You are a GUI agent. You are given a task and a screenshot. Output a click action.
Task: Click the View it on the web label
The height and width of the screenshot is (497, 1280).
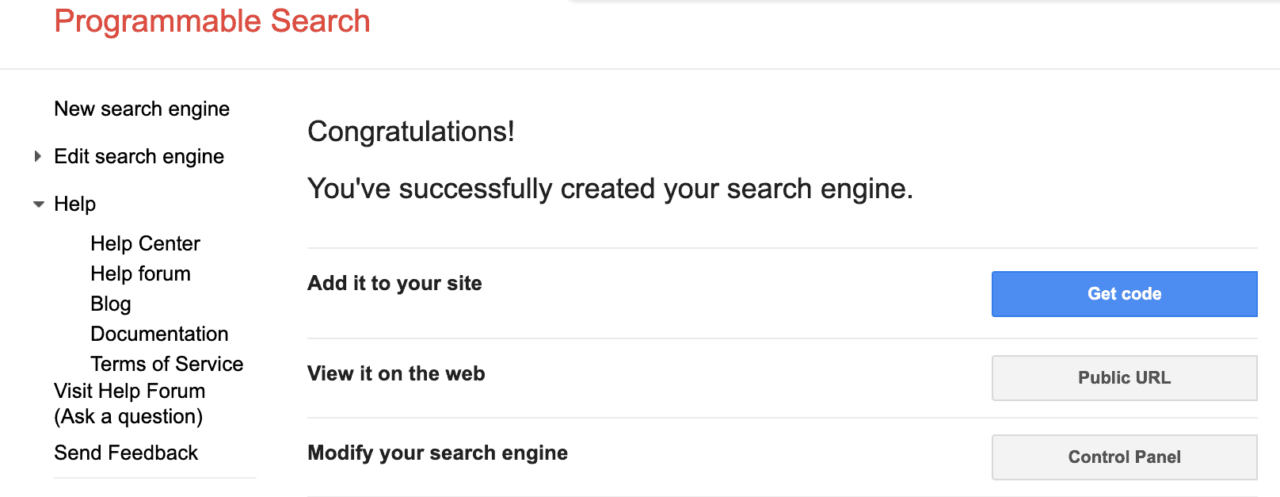click(x=396, y=374)
